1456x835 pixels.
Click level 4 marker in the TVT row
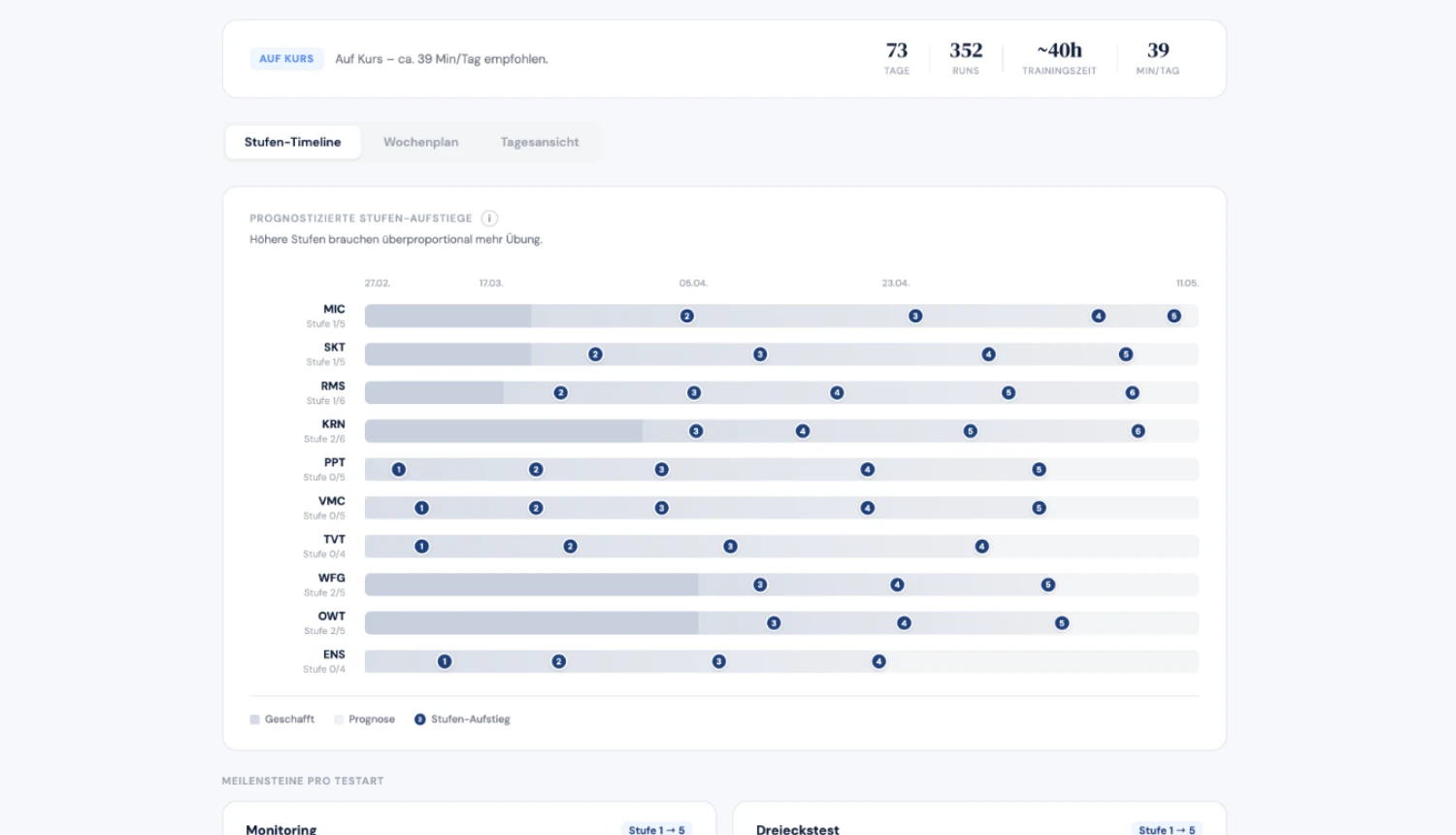pos(981,547)
